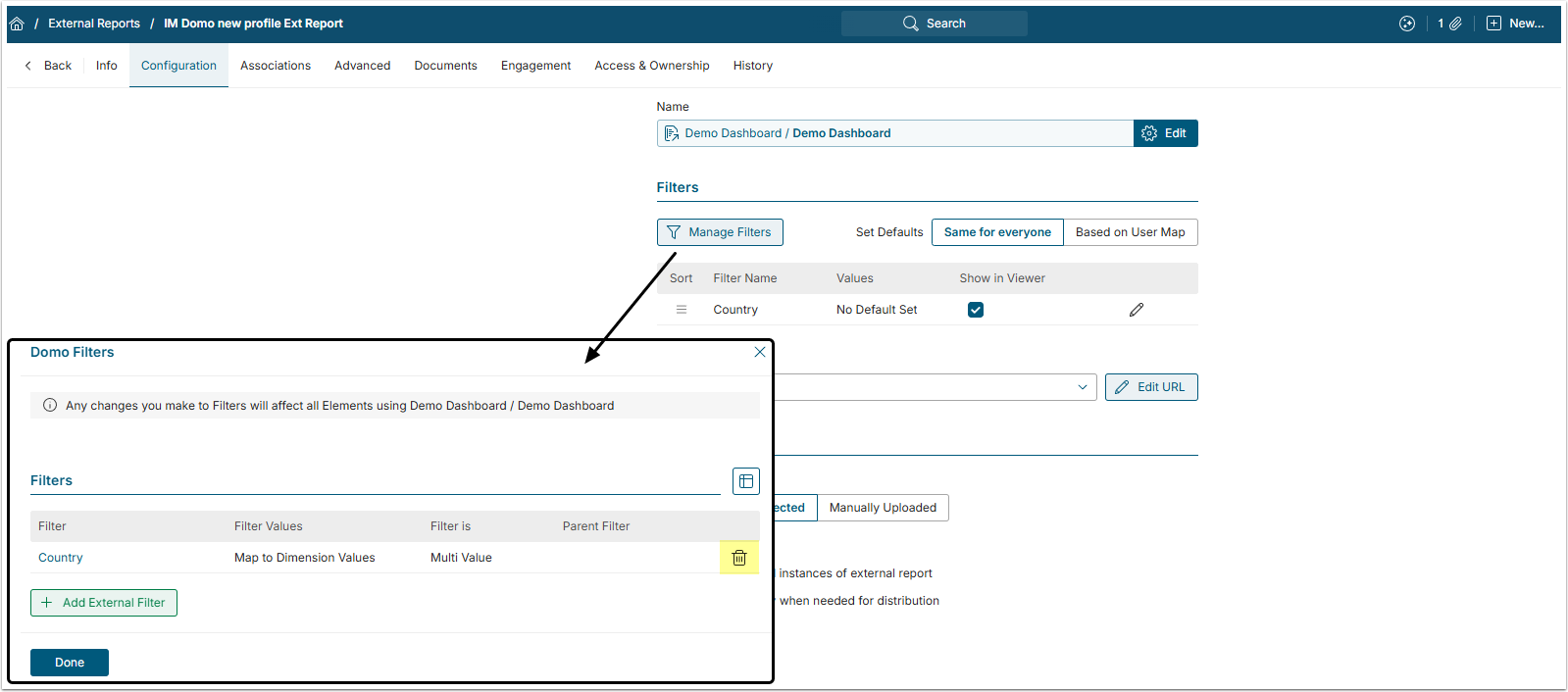Viewport: 1568px width, 692px height.
Task: Click the 'Multi Value' cell
Action: (x=461, y=558)
